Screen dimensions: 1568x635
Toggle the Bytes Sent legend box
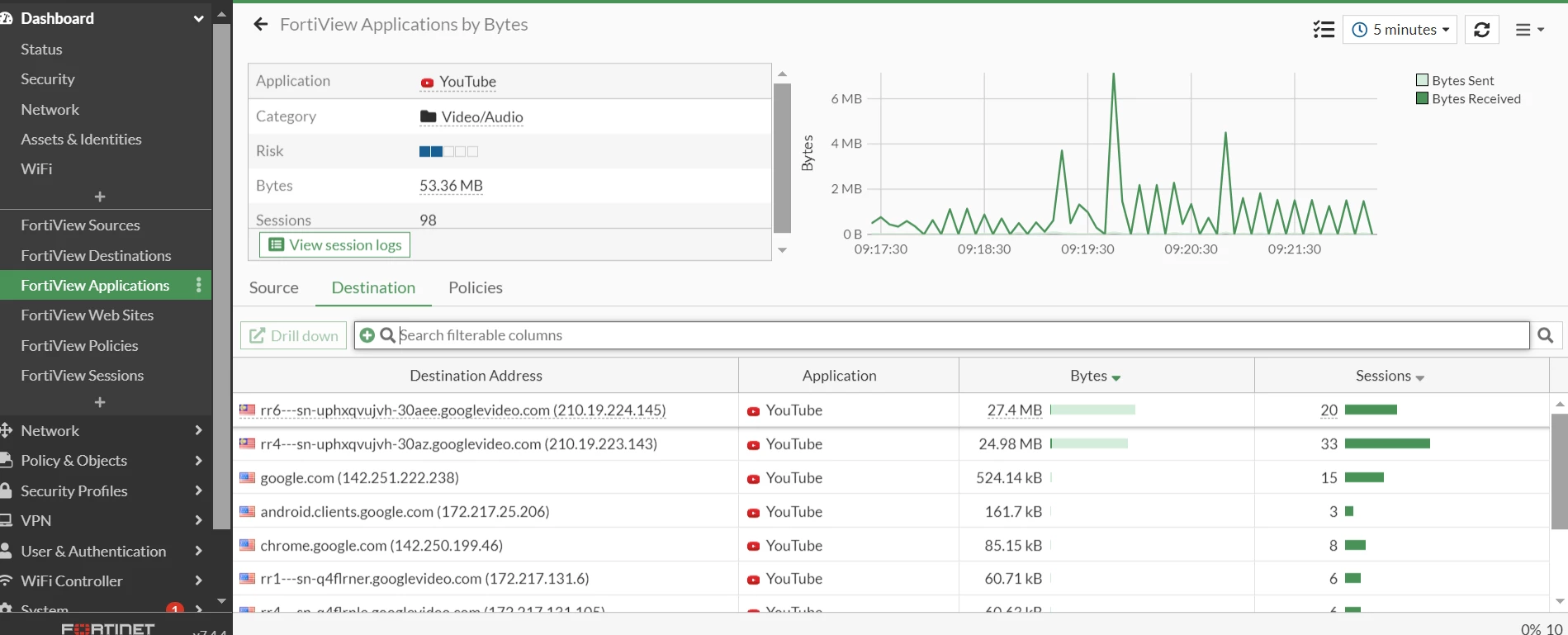tap(1422, 80)
